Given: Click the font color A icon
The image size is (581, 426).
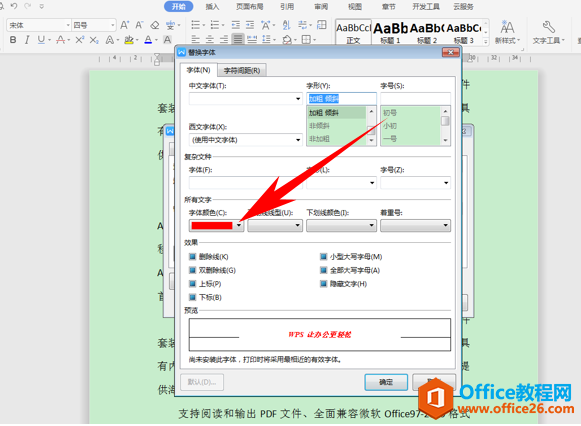Looking at the screenshot, I should pos(148,40).
